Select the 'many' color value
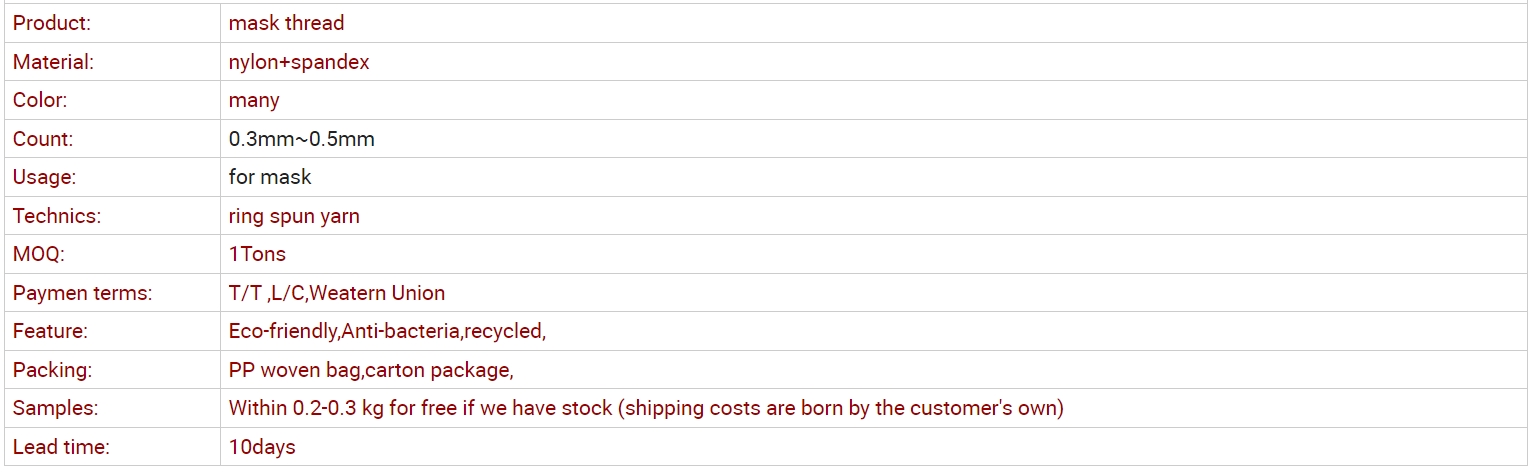 [254, 100]
